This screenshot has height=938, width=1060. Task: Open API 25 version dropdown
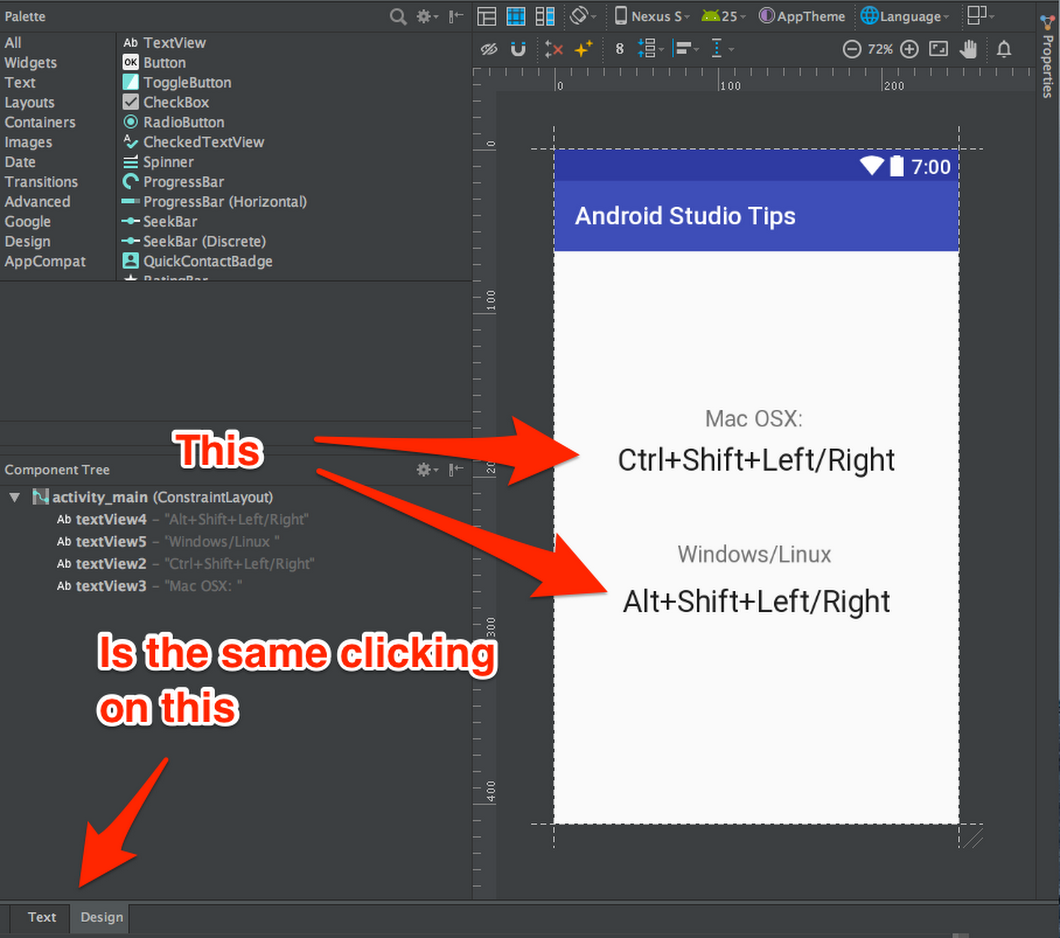pos(723,16)
